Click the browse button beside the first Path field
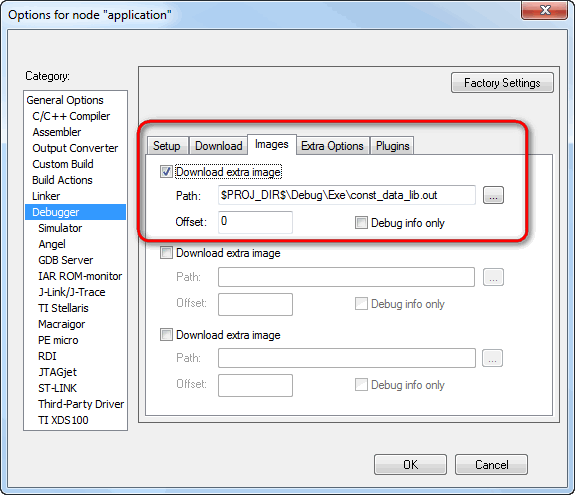The image size is (575, 495). coord(493,195)
